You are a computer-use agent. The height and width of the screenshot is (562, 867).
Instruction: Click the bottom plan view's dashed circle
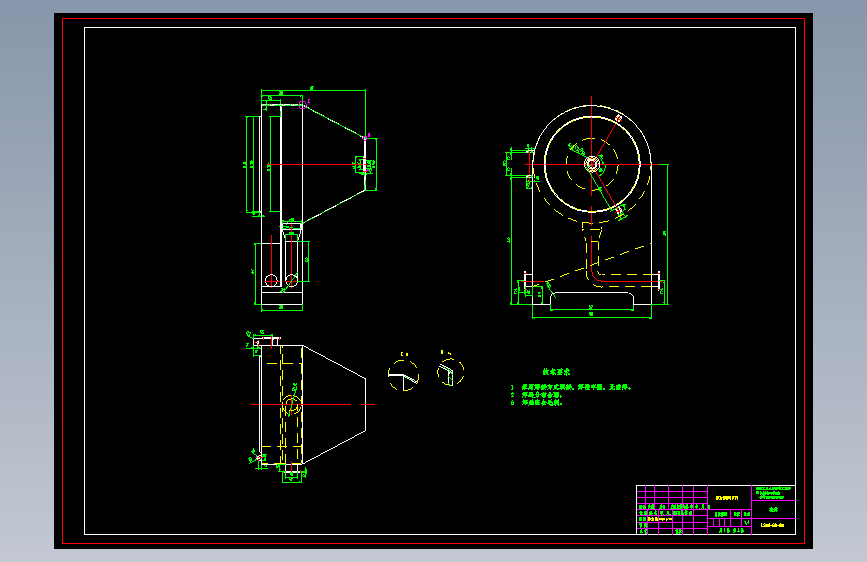[291, 406]
